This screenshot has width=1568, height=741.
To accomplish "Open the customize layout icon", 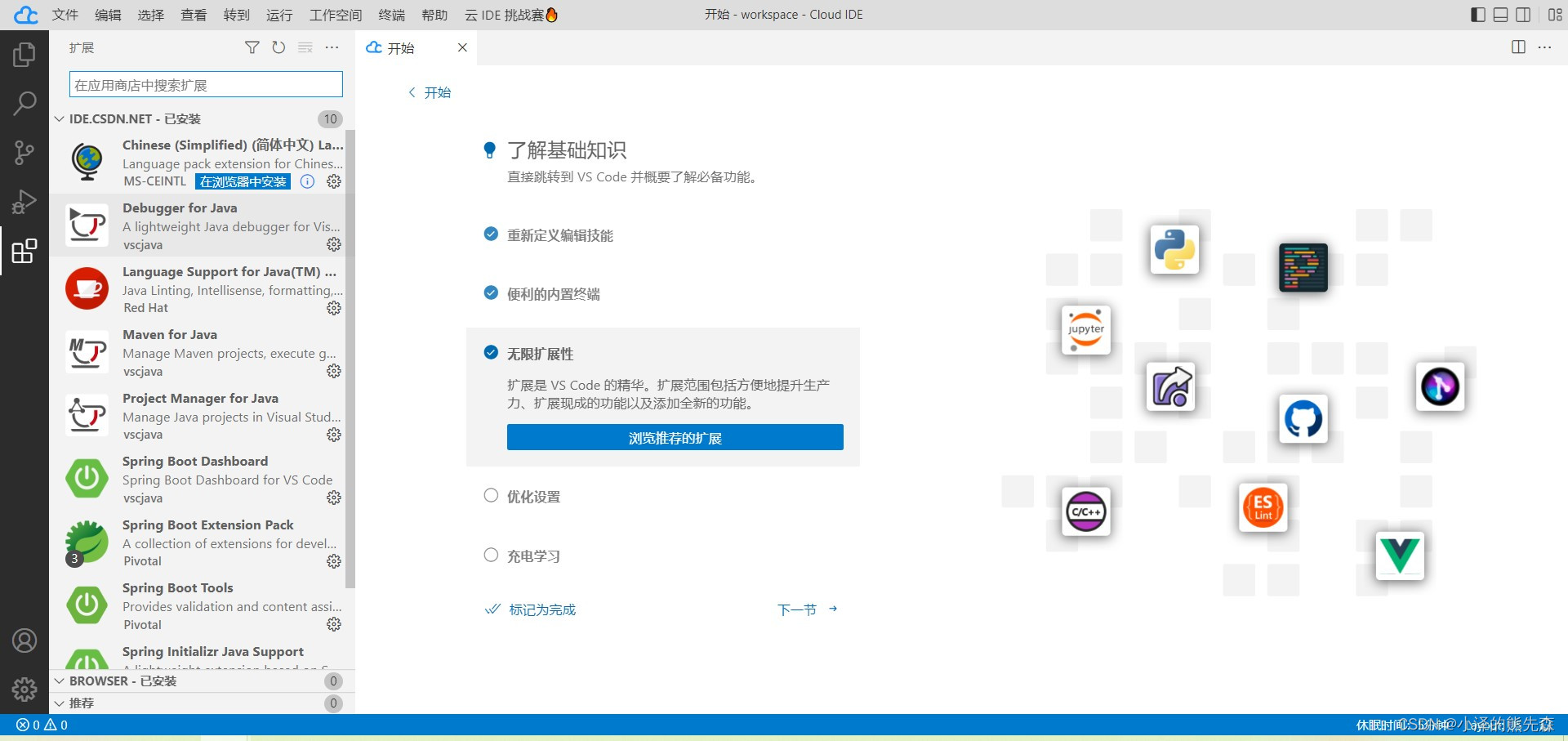I will point(1555,15).
